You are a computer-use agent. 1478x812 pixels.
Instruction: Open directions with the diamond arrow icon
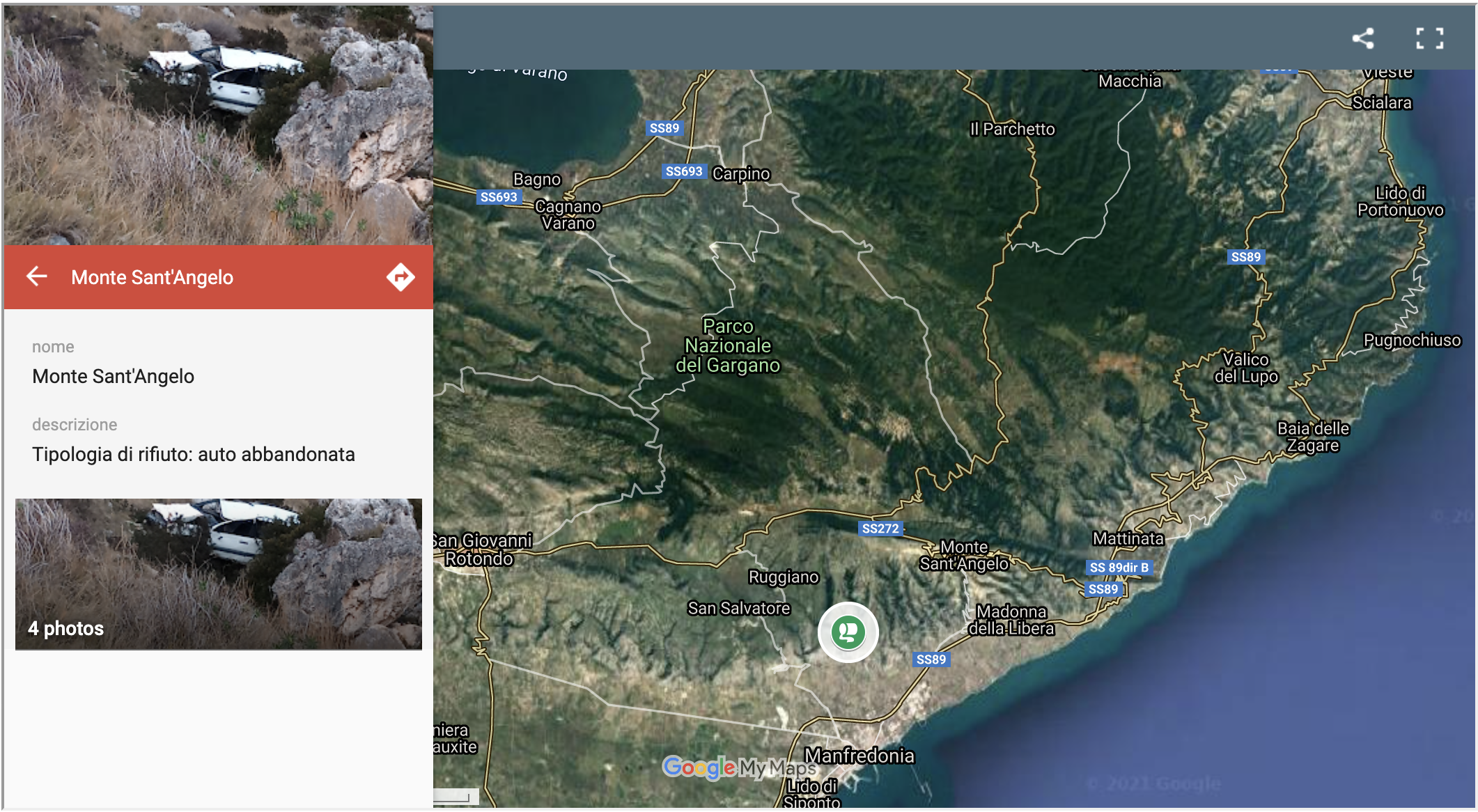[400, 276]
